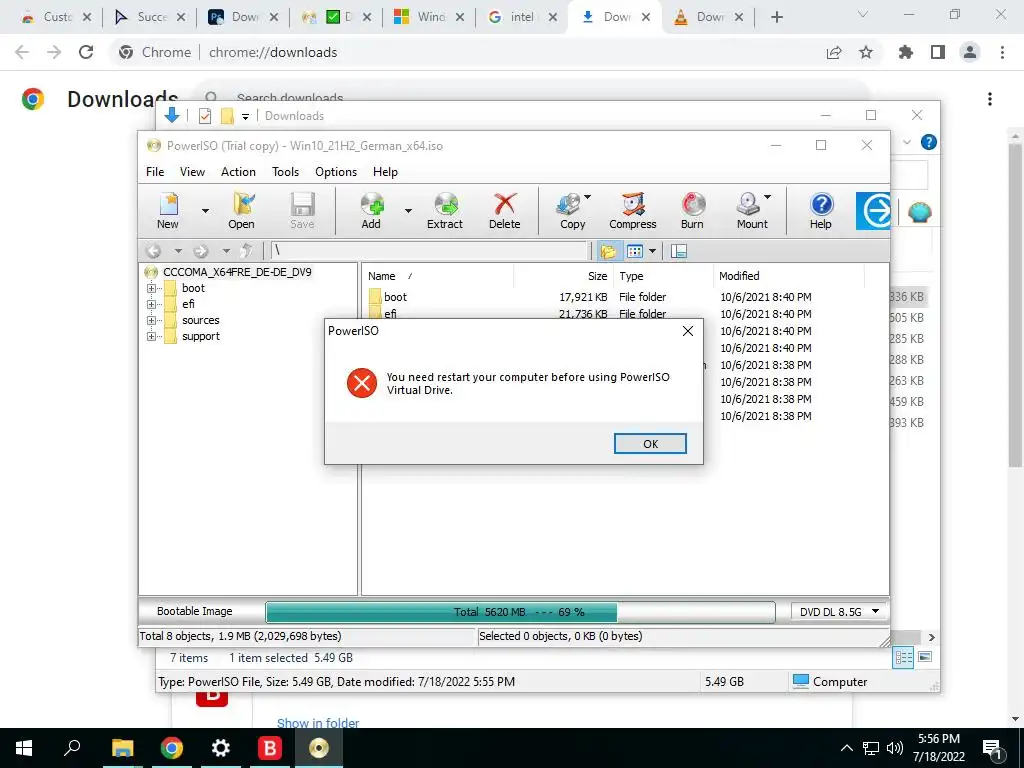Click the Mount toolbar icon
This screenshot has height=768, width=1024.
[750, 210]
